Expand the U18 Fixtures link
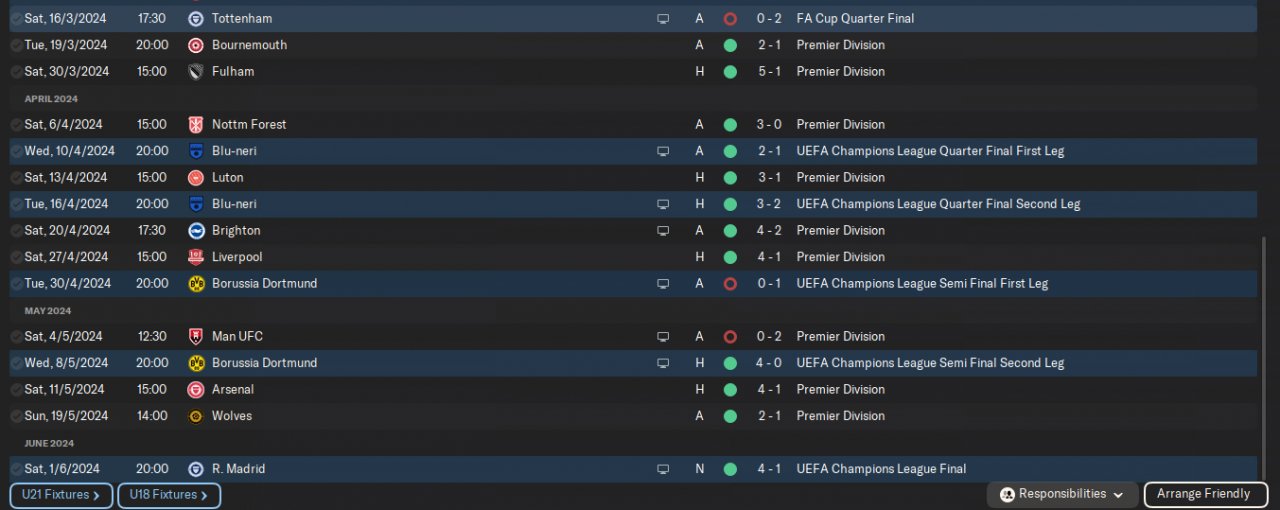Image resolution: width=1280 pixels, height=510 pixels. coord(168,495)
